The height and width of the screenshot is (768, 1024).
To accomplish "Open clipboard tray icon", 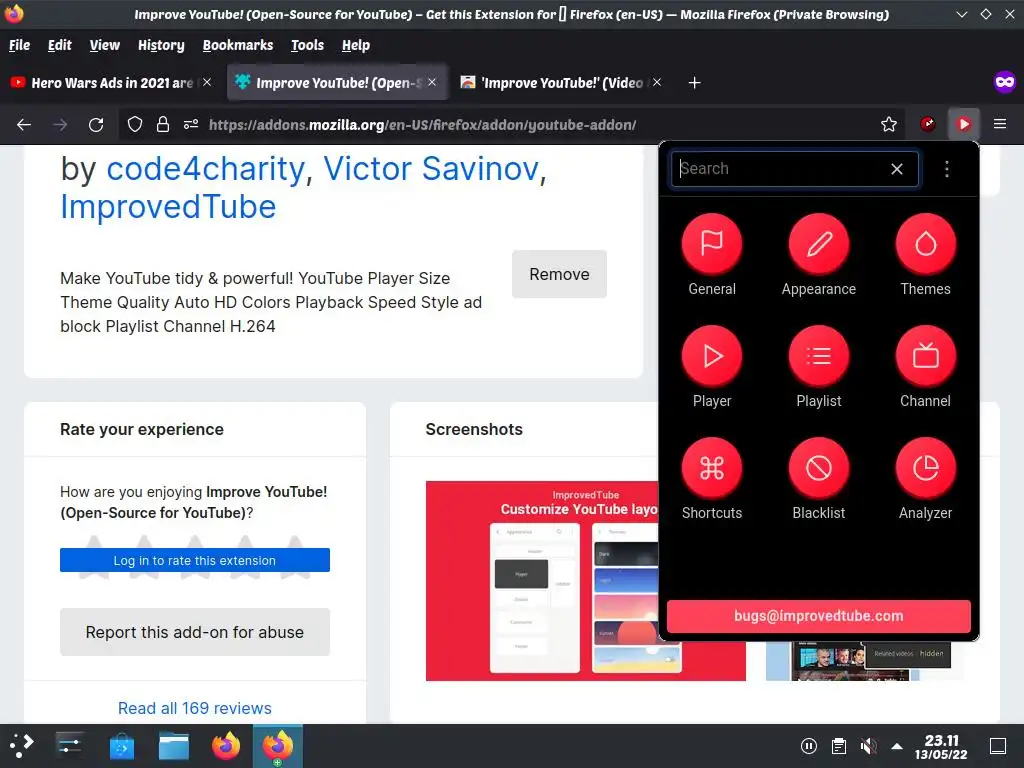I will pos(839,746).
